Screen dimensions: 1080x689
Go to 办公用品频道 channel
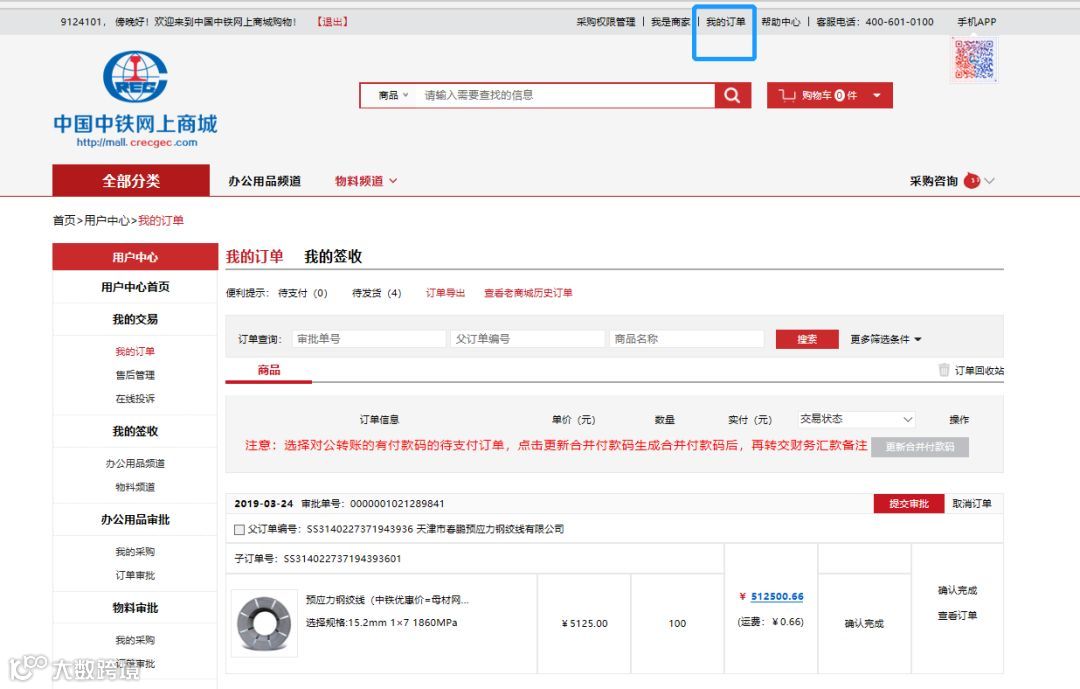[264, 181]
